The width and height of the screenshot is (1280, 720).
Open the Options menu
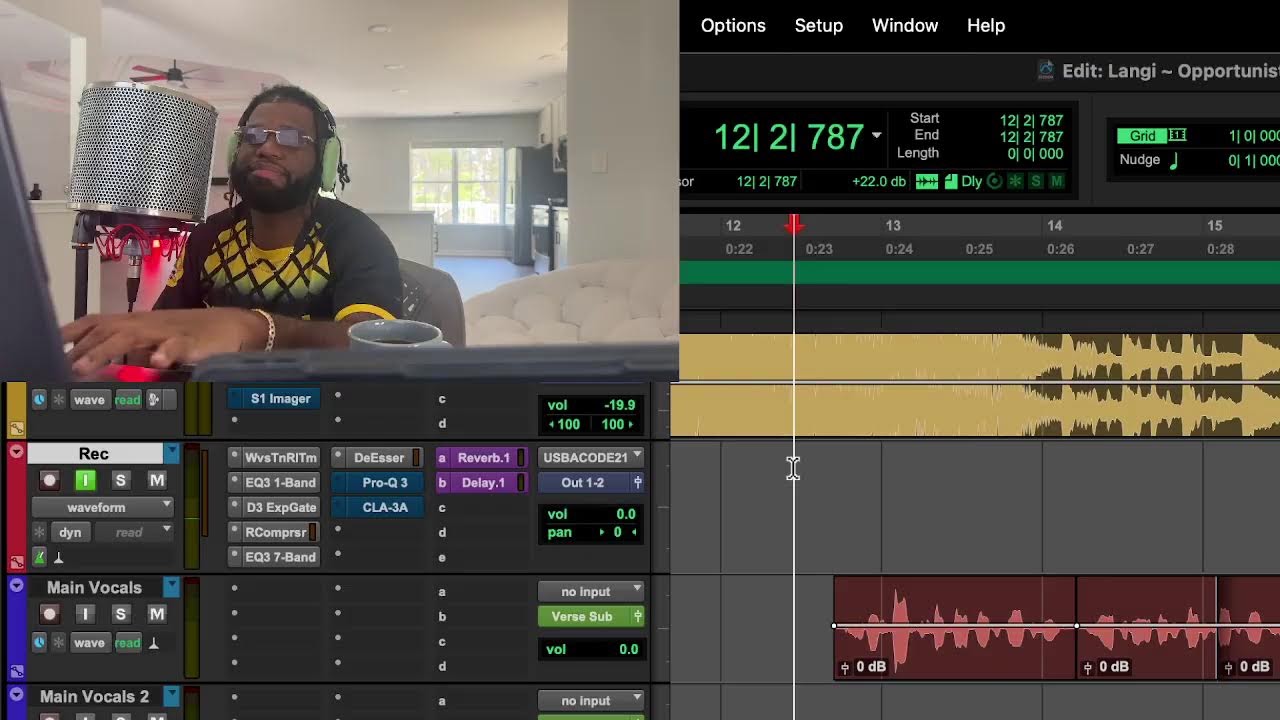click(x=733, y=26)
